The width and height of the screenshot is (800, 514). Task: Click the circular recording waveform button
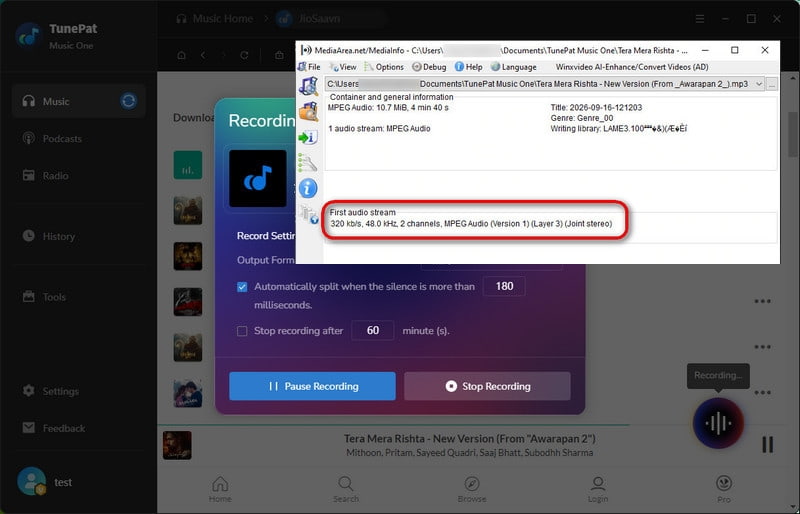point(718,423)
